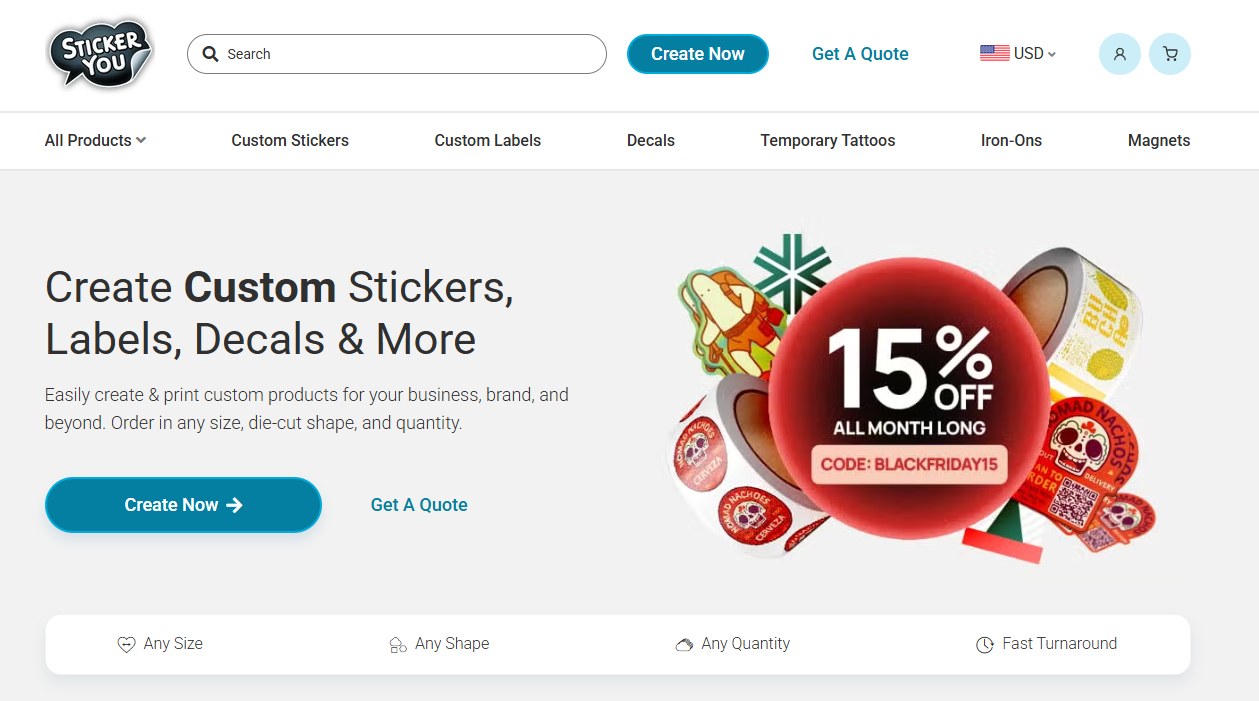The height and width of the screenshot is (701, 1259).
Task: Click the search magnifier icon
Action: 210,54
